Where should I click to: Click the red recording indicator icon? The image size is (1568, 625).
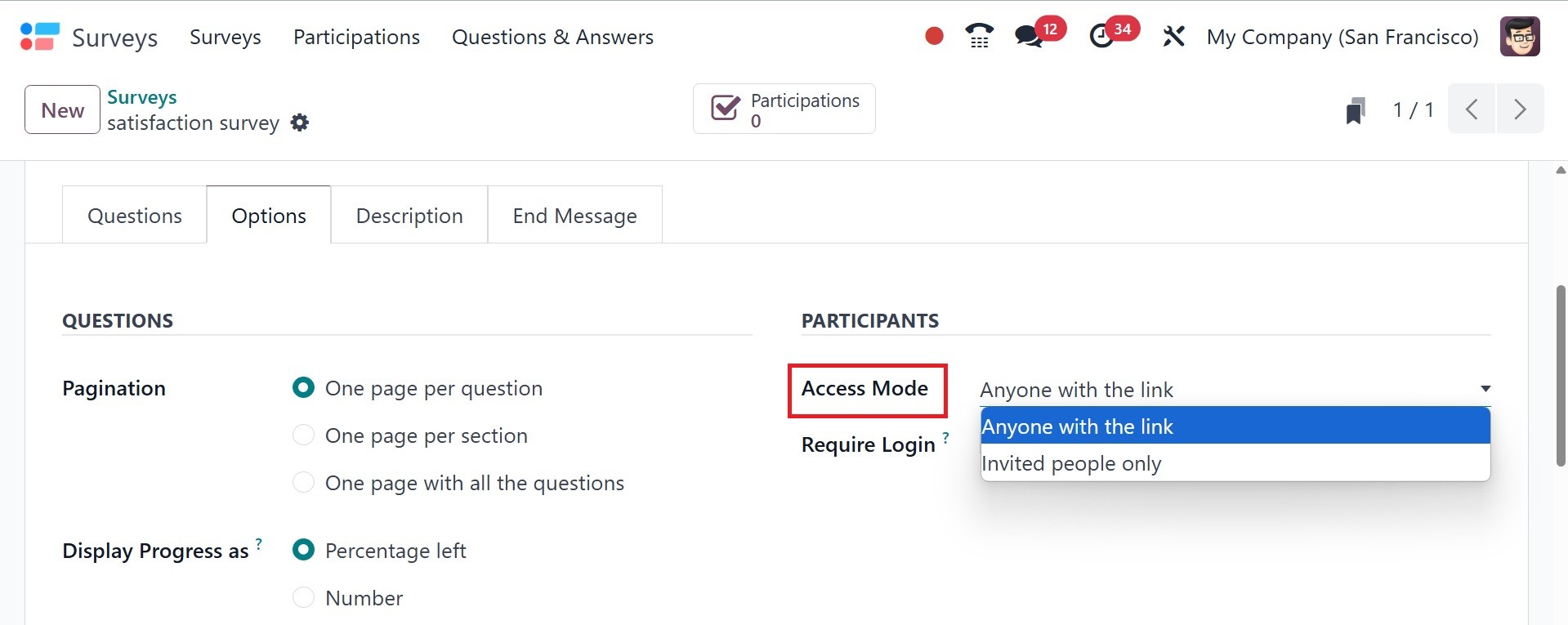click(934, 37)
